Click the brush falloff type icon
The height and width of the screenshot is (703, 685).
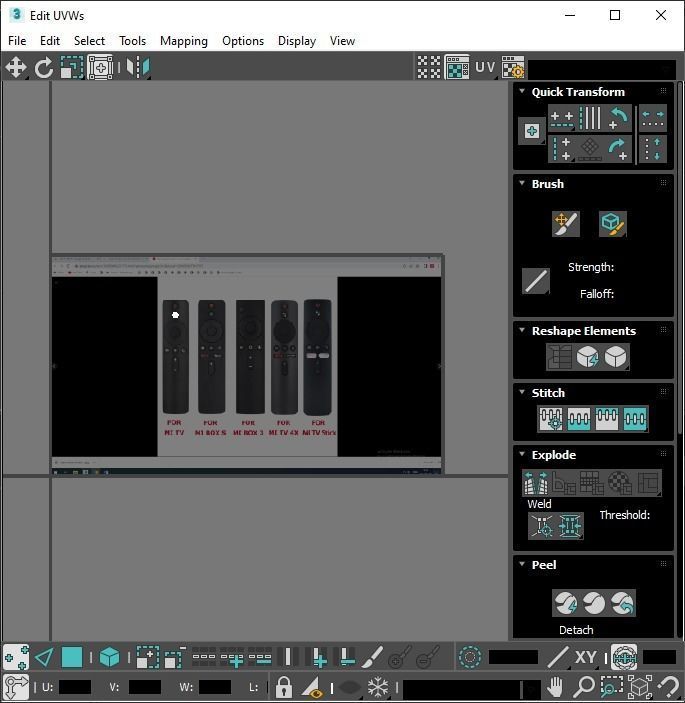(x=536, y=281)
